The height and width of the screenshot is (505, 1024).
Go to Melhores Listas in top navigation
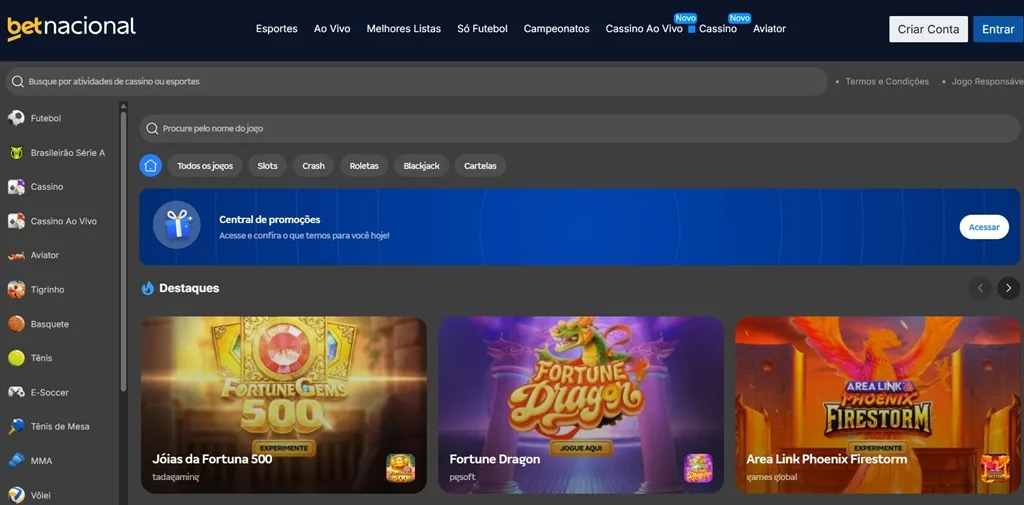pos(403,29)
